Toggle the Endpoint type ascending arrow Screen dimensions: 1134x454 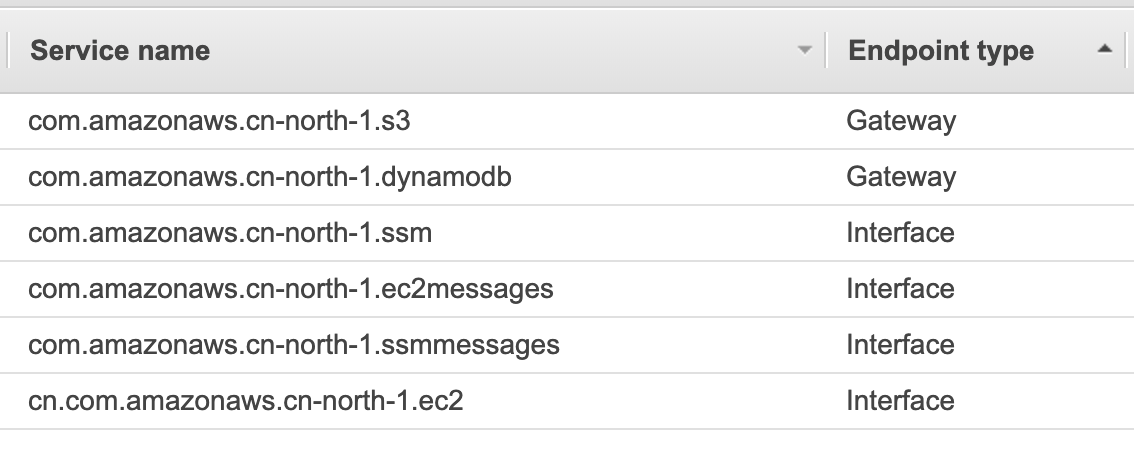coord(1104,49)
